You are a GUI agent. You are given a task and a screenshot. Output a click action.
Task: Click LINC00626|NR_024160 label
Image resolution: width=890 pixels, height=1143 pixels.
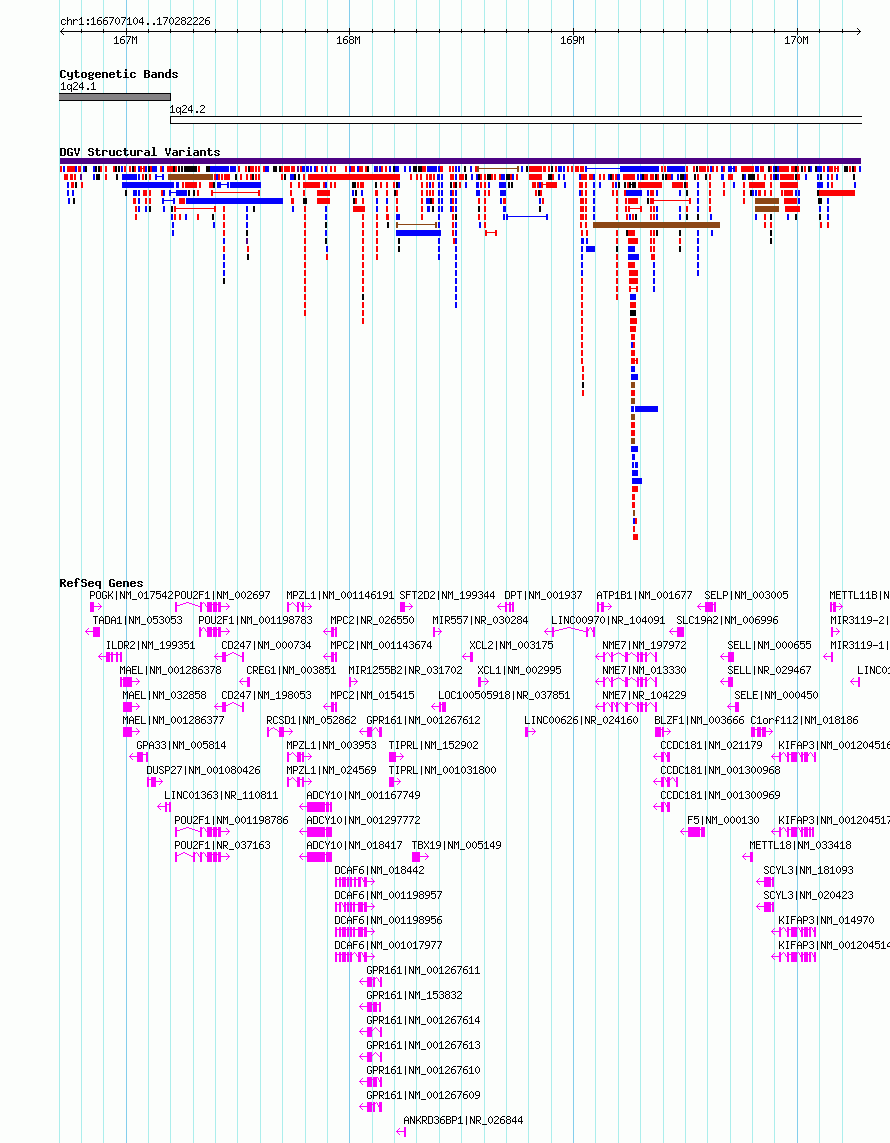point(581,720)
